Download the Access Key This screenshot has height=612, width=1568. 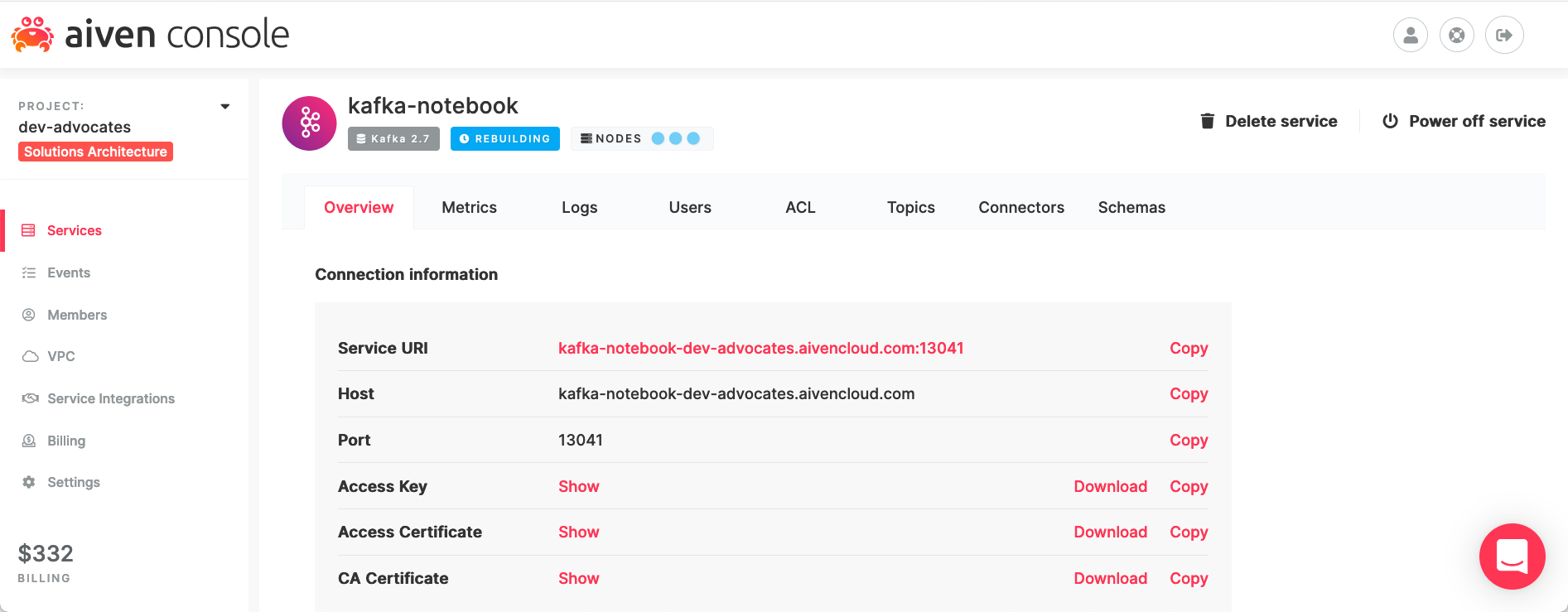pos(1110,486)
